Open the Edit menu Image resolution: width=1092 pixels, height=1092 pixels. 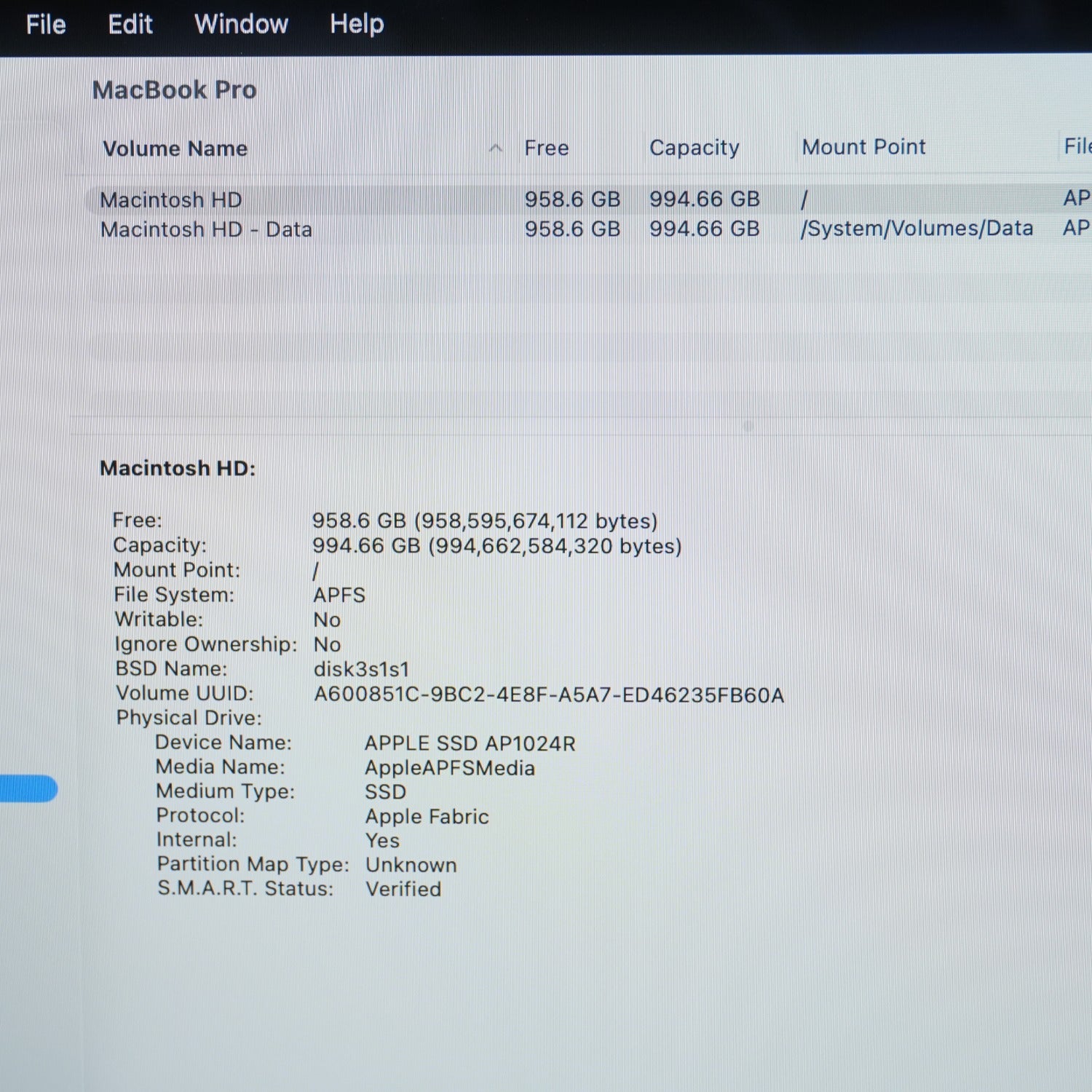point(130,24)
